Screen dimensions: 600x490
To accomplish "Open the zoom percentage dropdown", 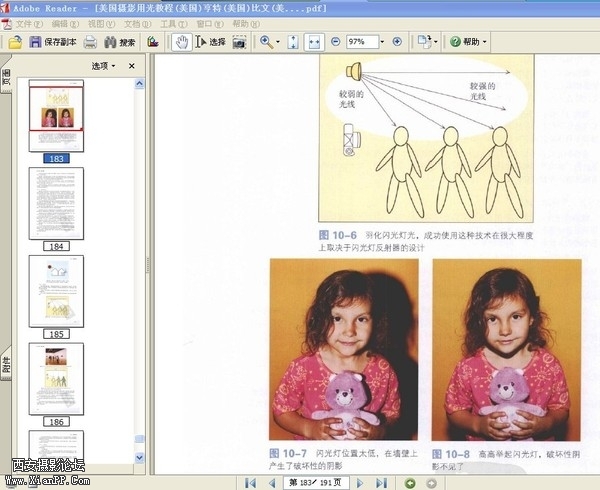I will [x=378, y=42].
